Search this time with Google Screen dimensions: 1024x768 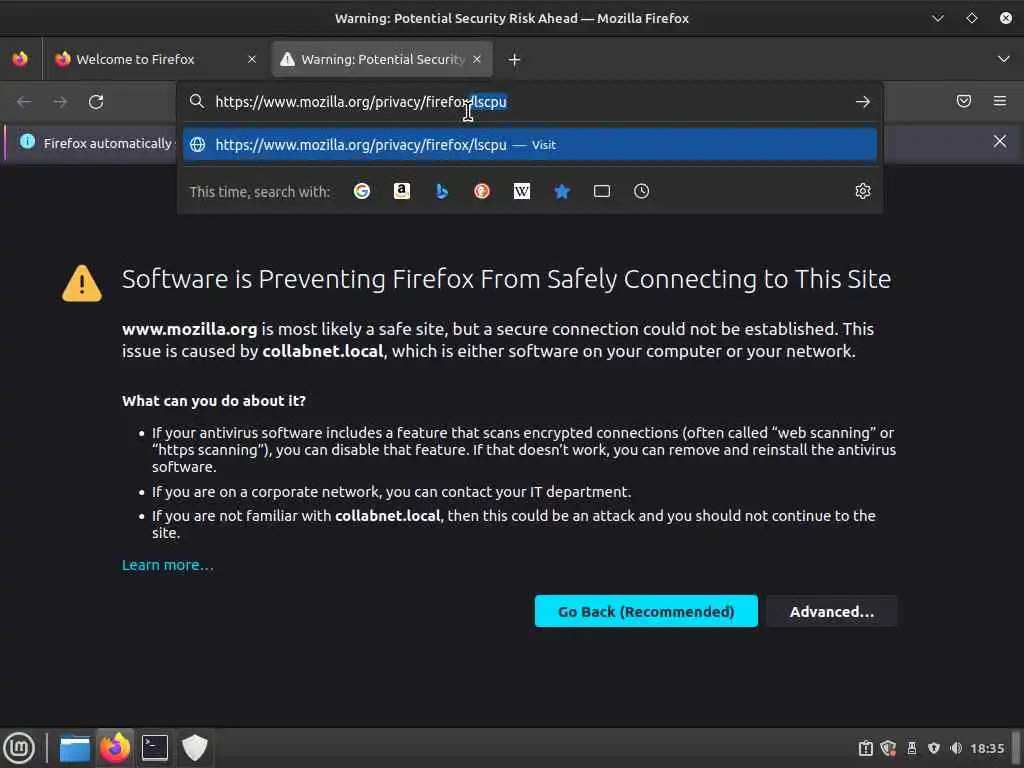362,191
